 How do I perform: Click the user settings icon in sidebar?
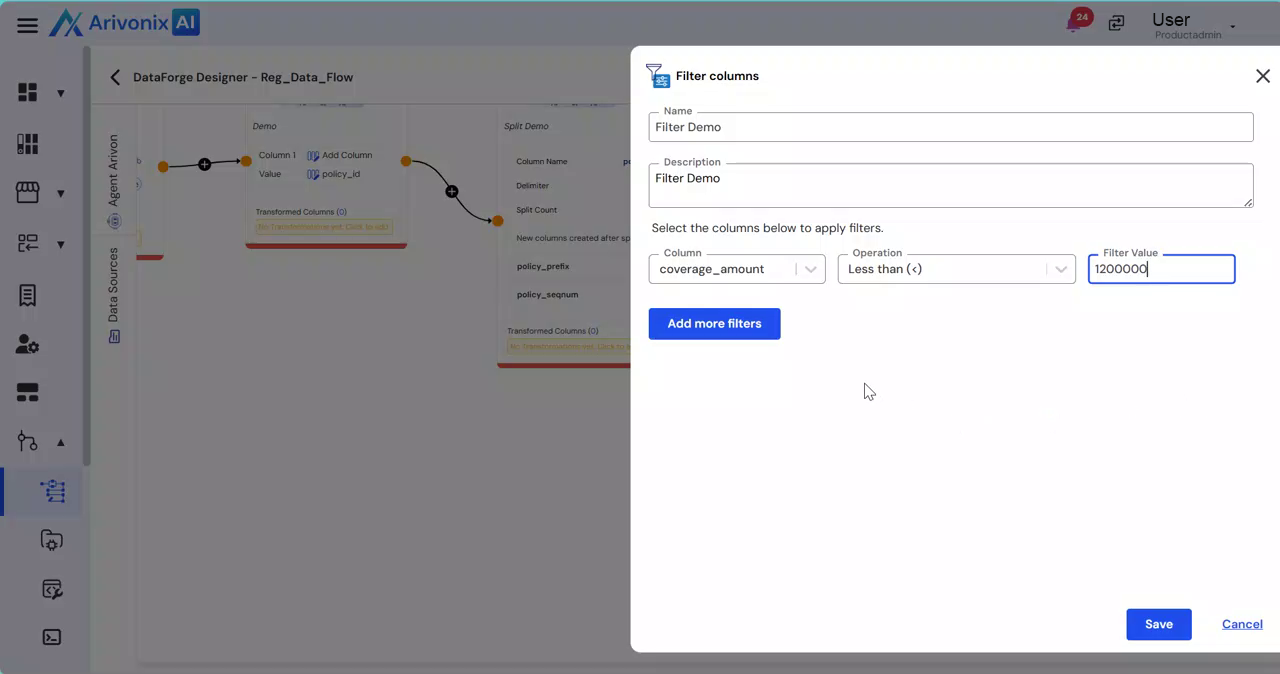click(27, 344)
